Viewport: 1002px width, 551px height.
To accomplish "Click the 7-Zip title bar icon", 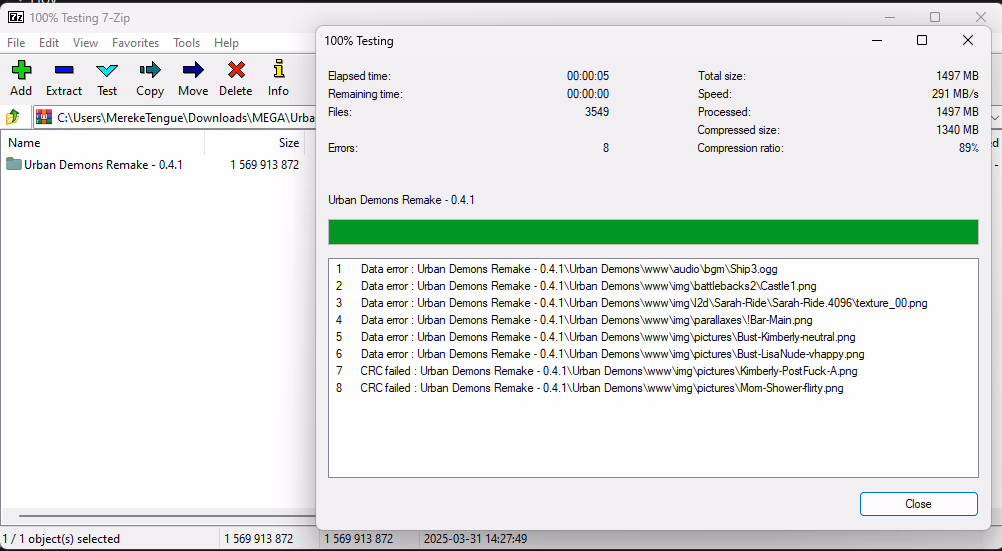I will click(x=14, y=18).
